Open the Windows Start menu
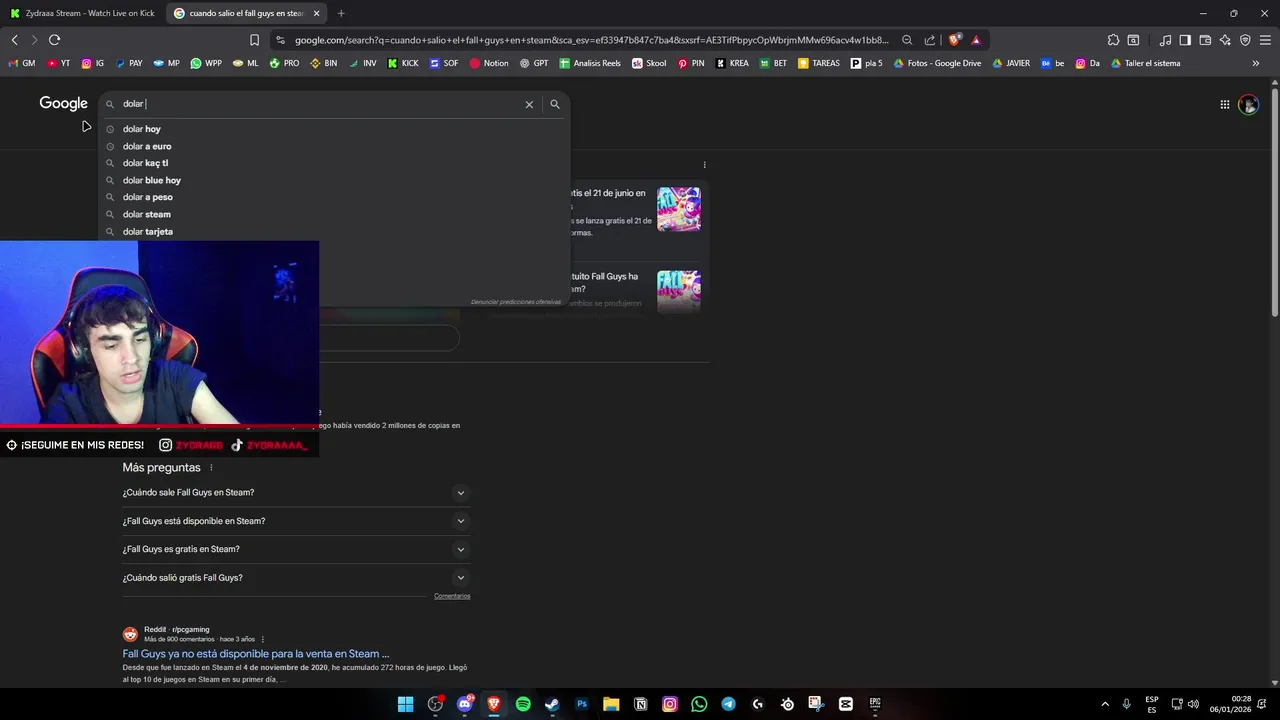This screenshot has height=720, width=1280. [x=405, y=704]
